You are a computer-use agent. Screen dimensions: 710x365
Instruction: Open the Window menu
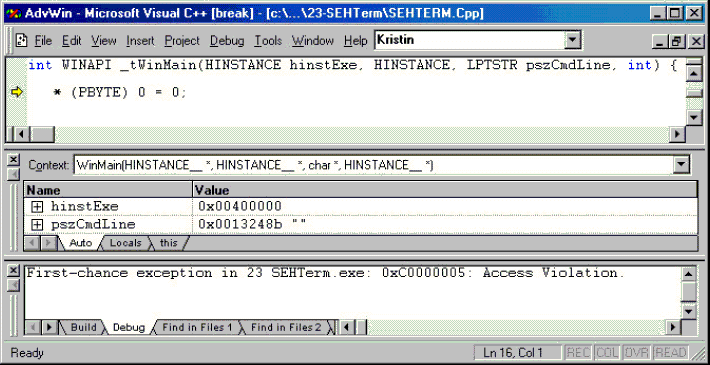[312, 41]
